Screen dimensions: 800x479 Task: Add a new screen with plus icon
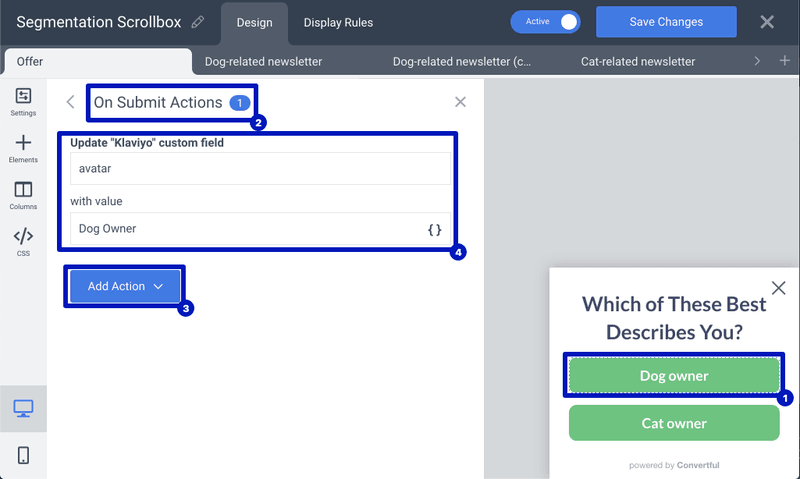tap(785, 61)
